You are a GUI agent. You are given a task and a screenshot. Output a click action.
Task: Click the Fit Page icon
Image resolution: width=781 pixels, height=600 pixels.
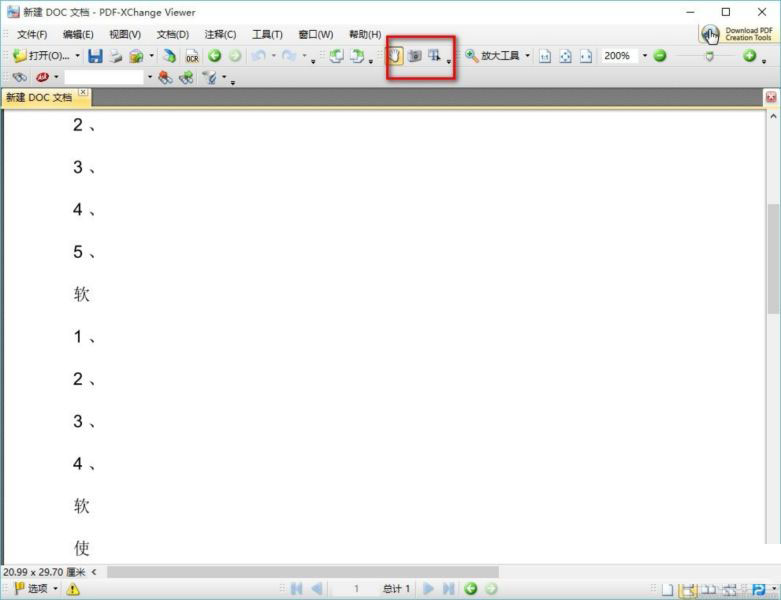point(565,56)
